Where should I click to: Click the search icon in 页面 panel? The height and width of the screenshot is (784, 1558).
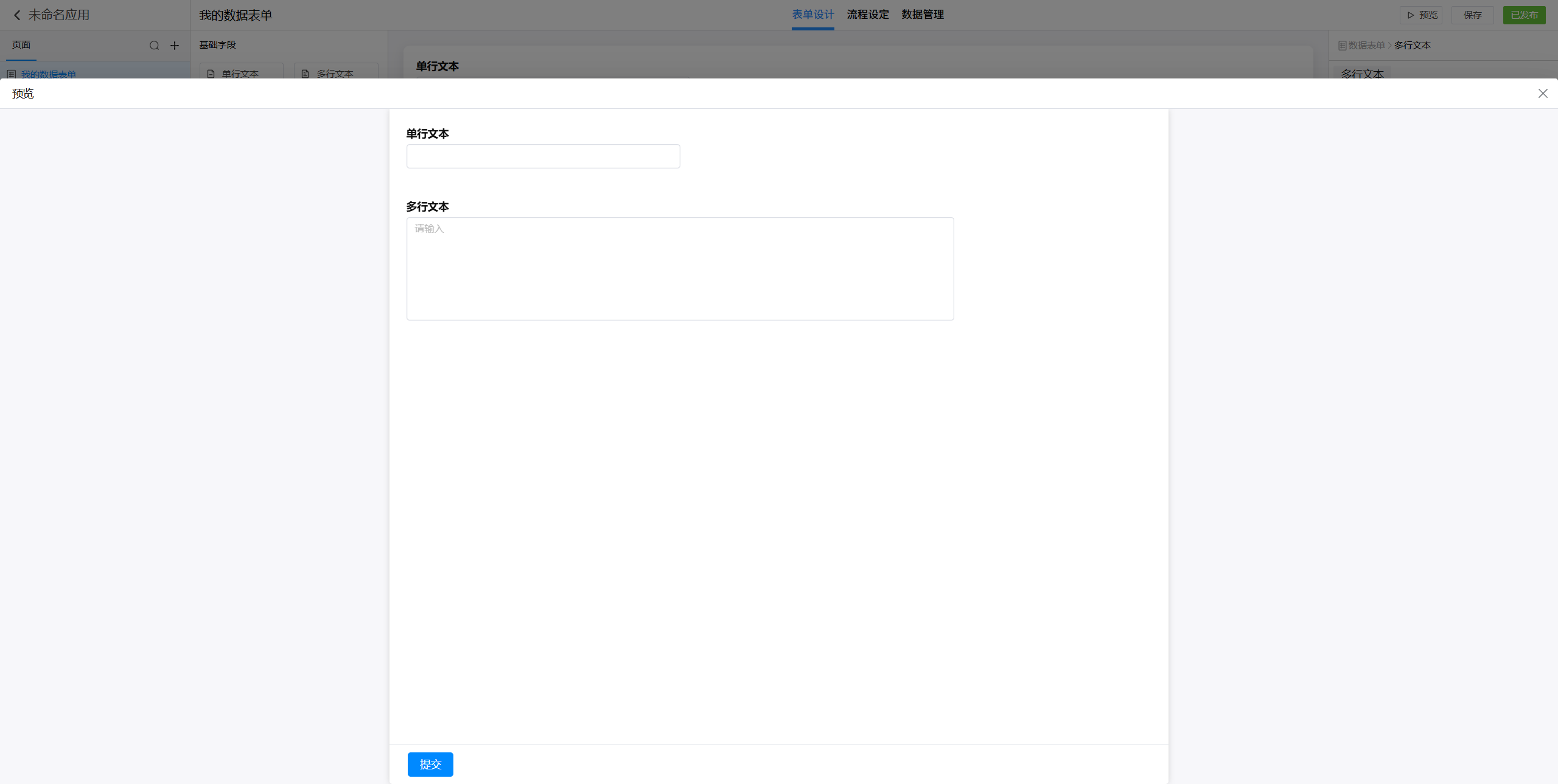click(x=154, y=46)
